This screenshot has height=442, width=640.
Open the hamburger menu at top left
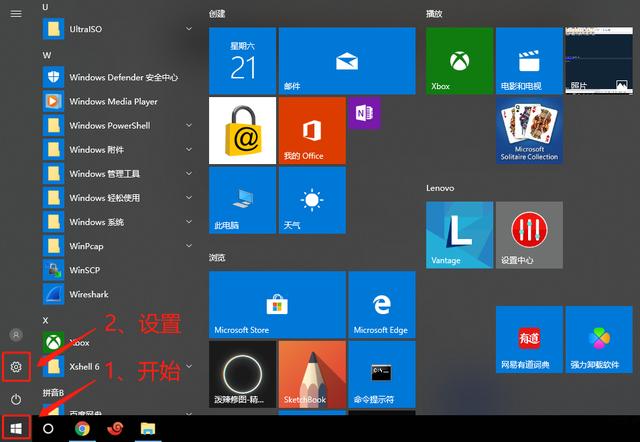(x=16, y=13)
